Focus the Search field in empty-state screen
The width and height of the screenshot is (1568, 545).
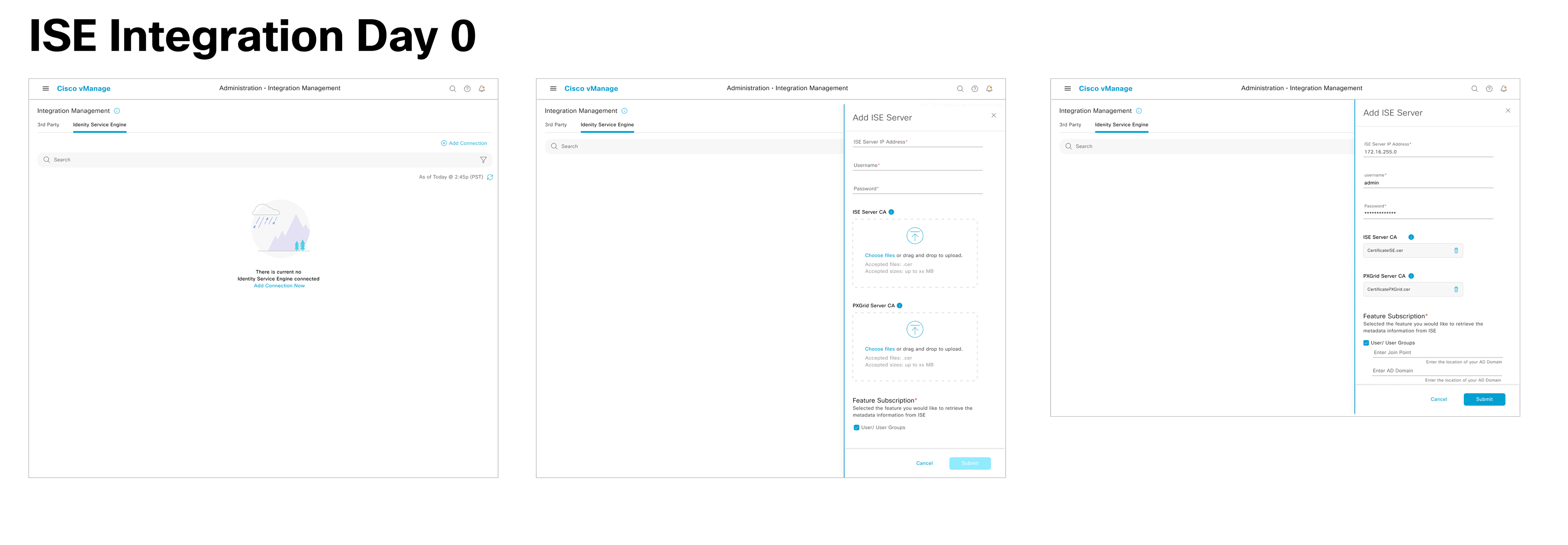pos(265,160)
